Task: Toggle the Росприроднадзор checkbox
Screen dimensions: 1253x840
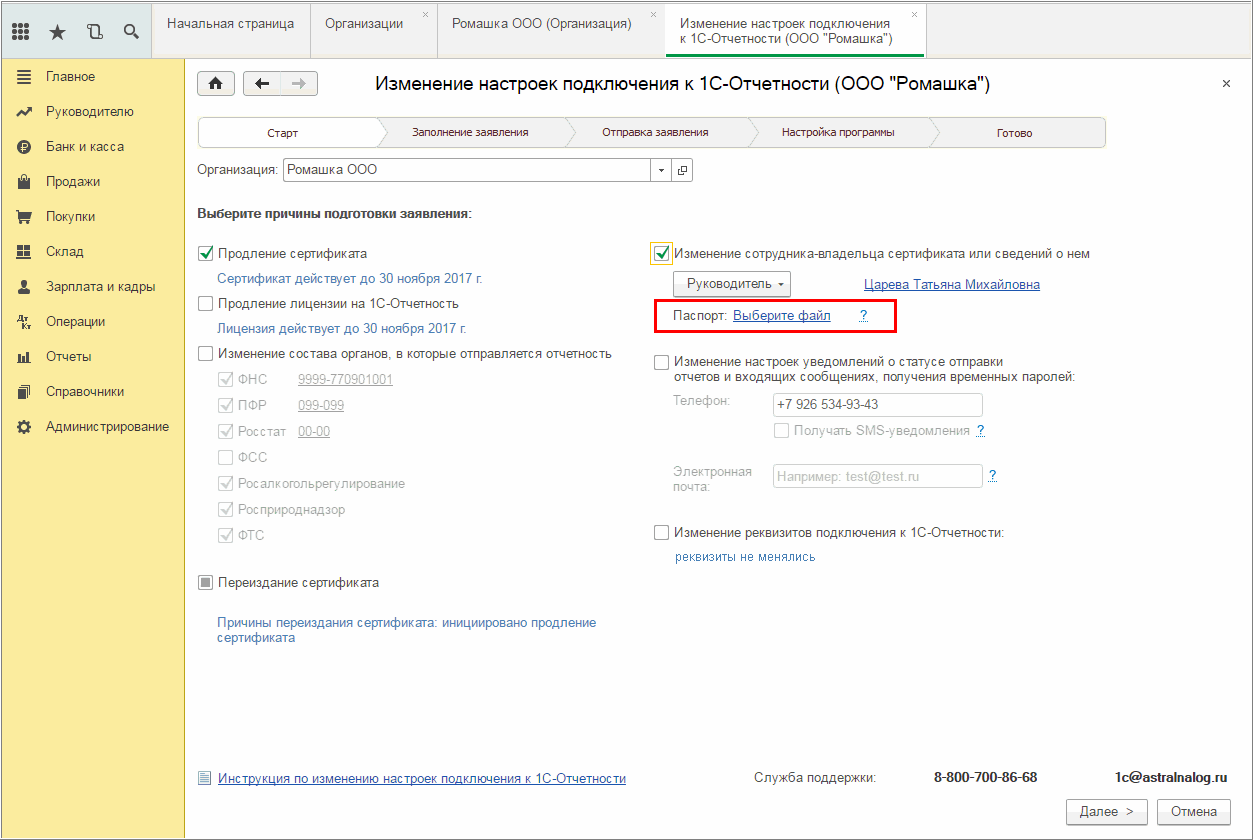Action: point(225,510)
